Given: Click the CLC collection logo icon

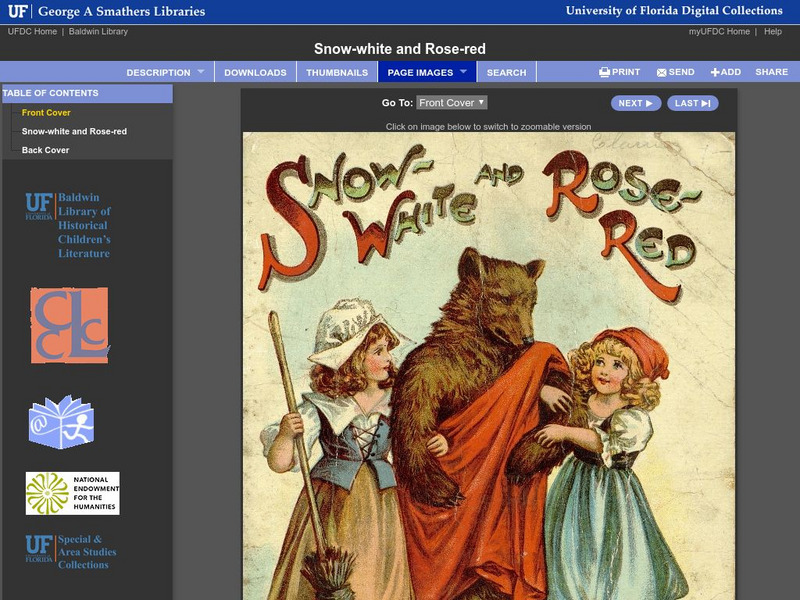Looking at the screenshot, I should (69, 325).
